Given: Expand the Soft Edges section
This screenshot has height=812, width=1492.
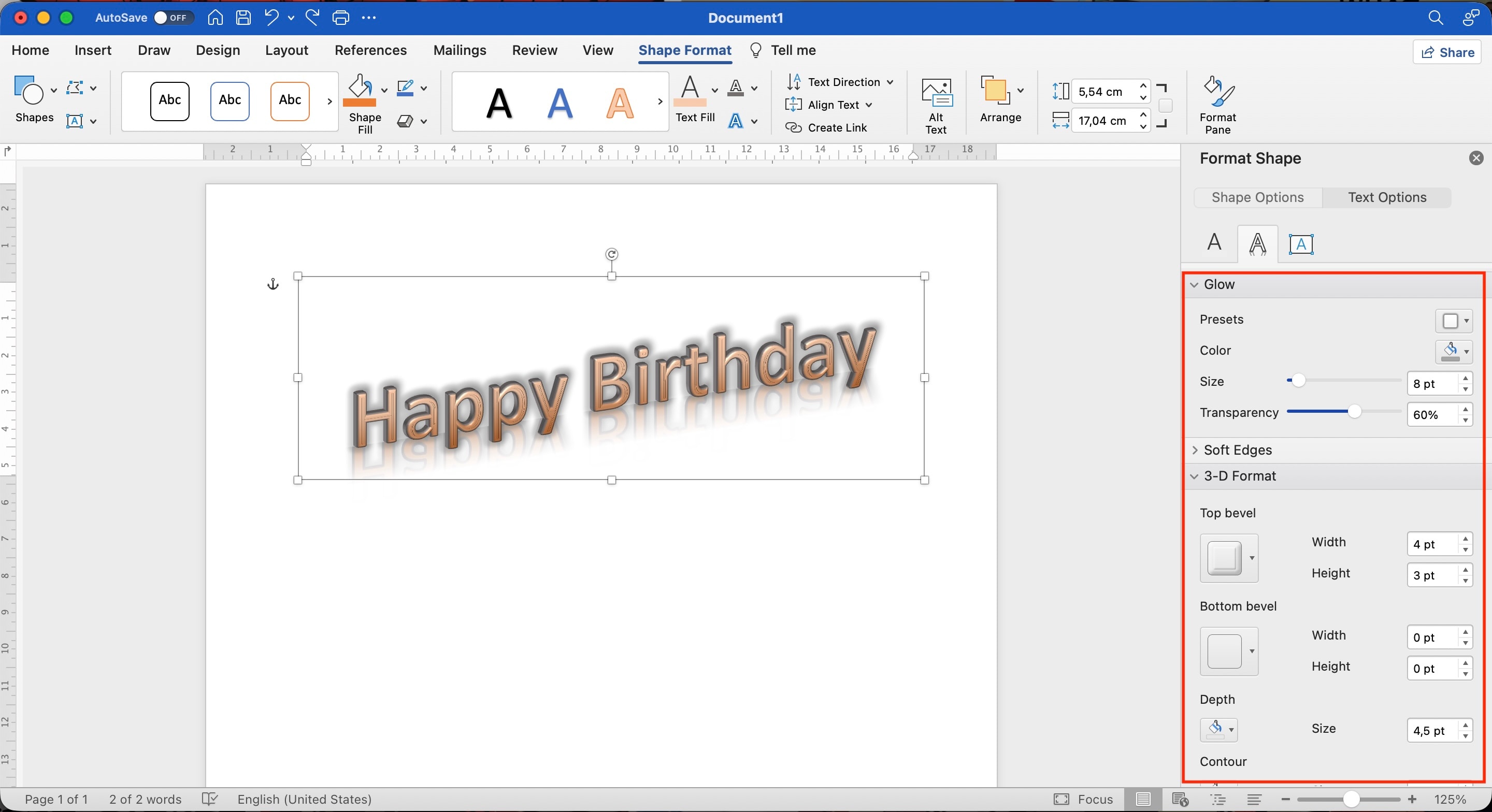Looking at the screenshot, I should (x=1194, y=450).
